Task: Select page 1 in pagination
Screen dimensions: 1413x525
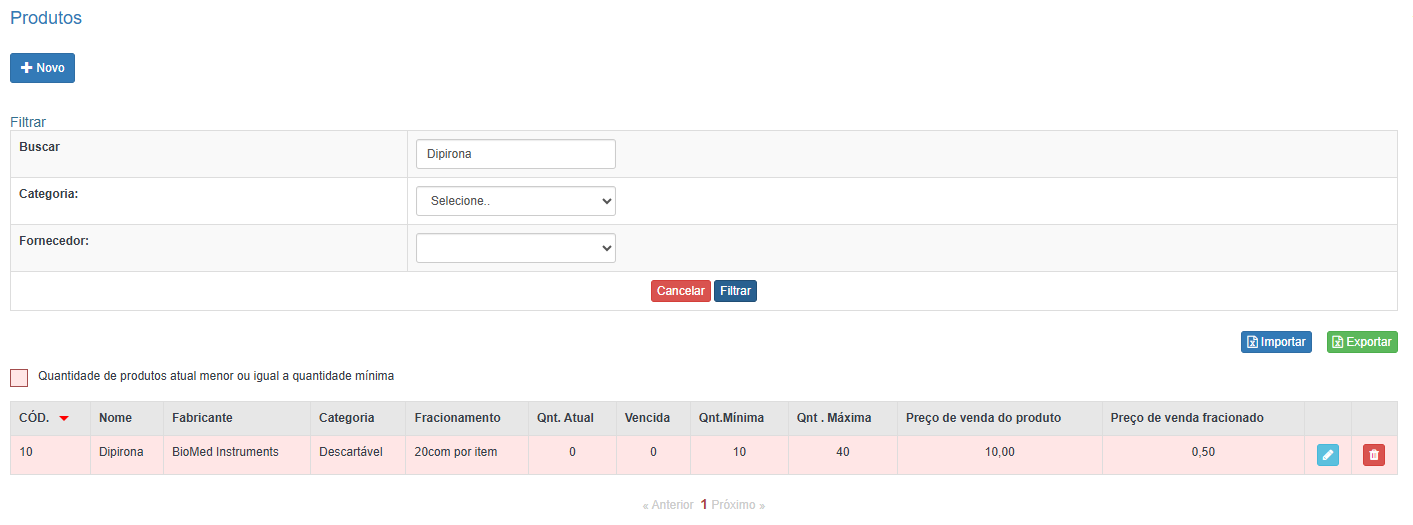Action: pyautogui.click(x=704, y=505)
